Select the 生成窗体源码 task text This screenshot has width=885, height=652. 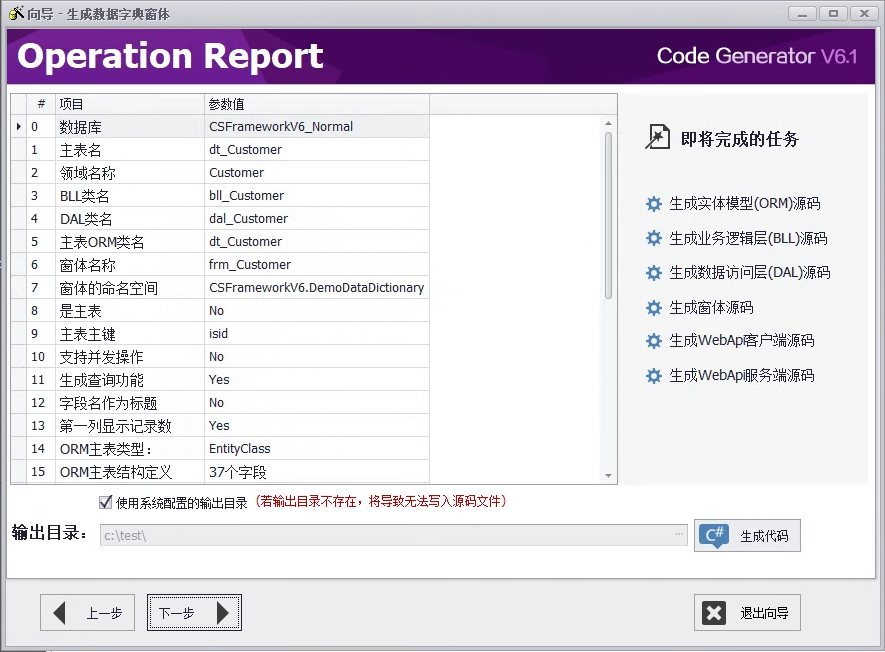click(x=711, y=308)
